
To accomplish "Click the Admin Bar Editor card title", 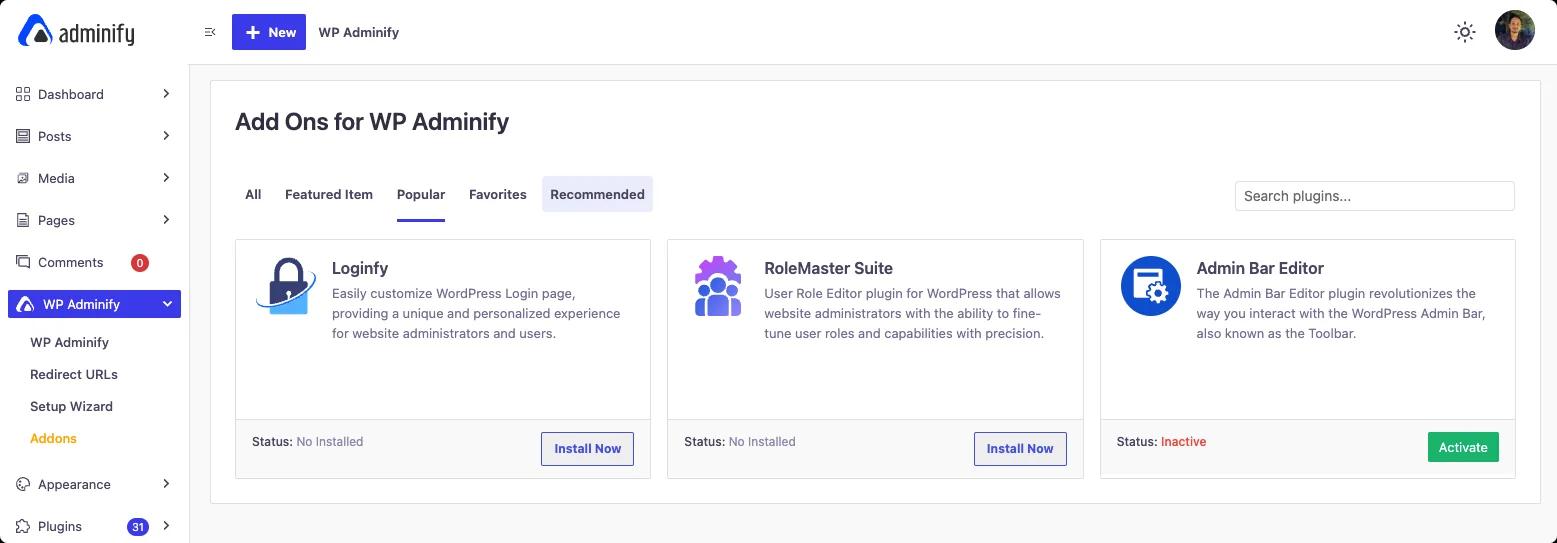I will pos(1260,268).
